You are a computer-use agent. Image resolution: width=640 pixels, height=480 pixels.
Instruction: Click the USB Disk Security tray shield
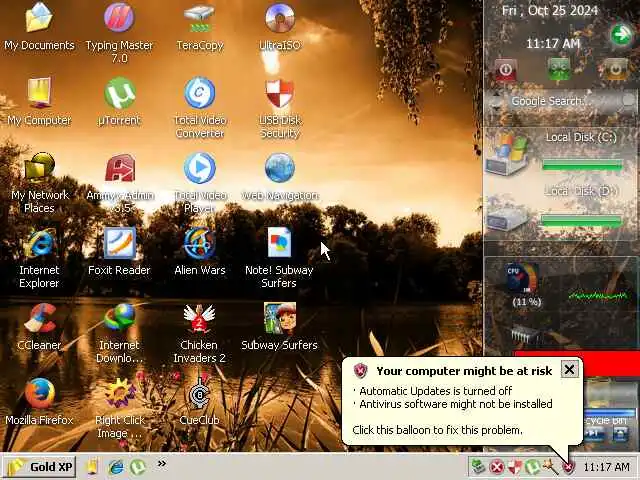pyautogui.click(x=514, y=467)
